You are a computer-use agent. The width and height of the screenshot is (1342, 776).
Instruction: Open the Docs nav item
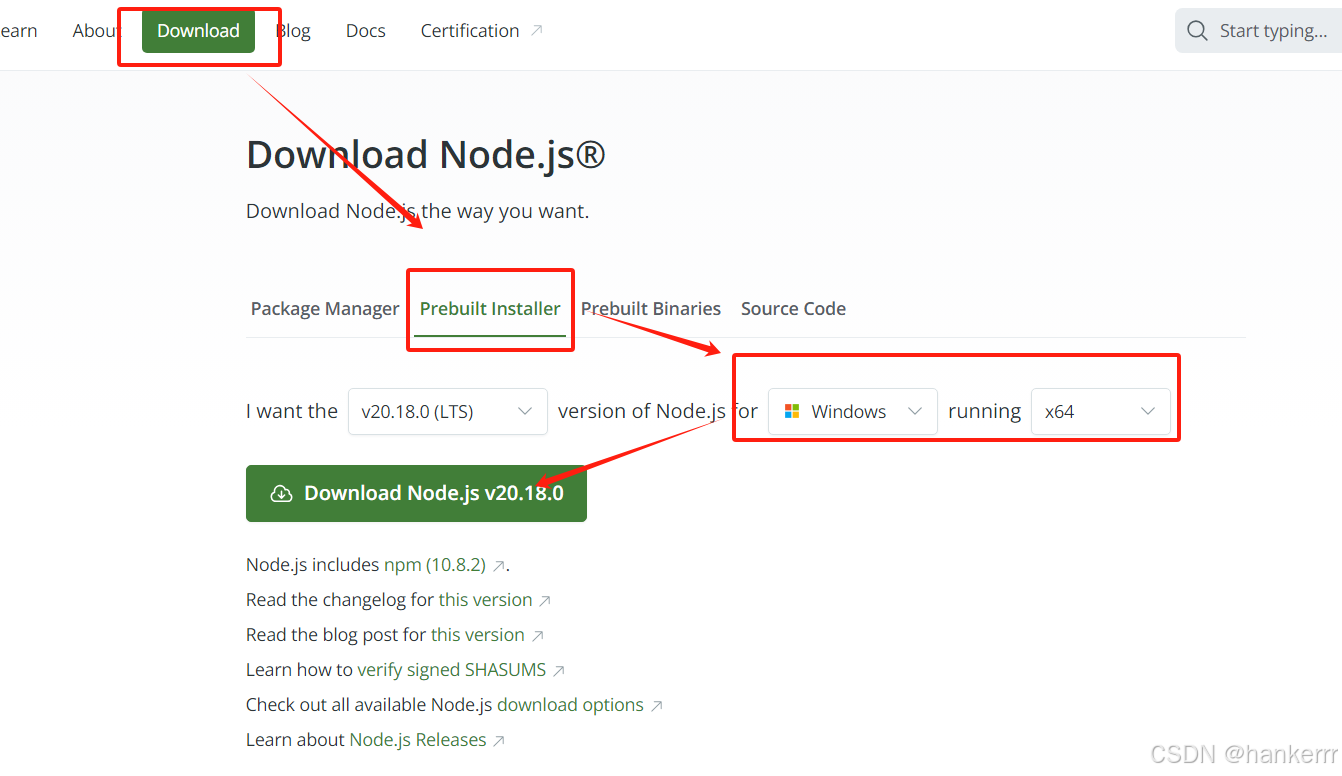[365, 31]
